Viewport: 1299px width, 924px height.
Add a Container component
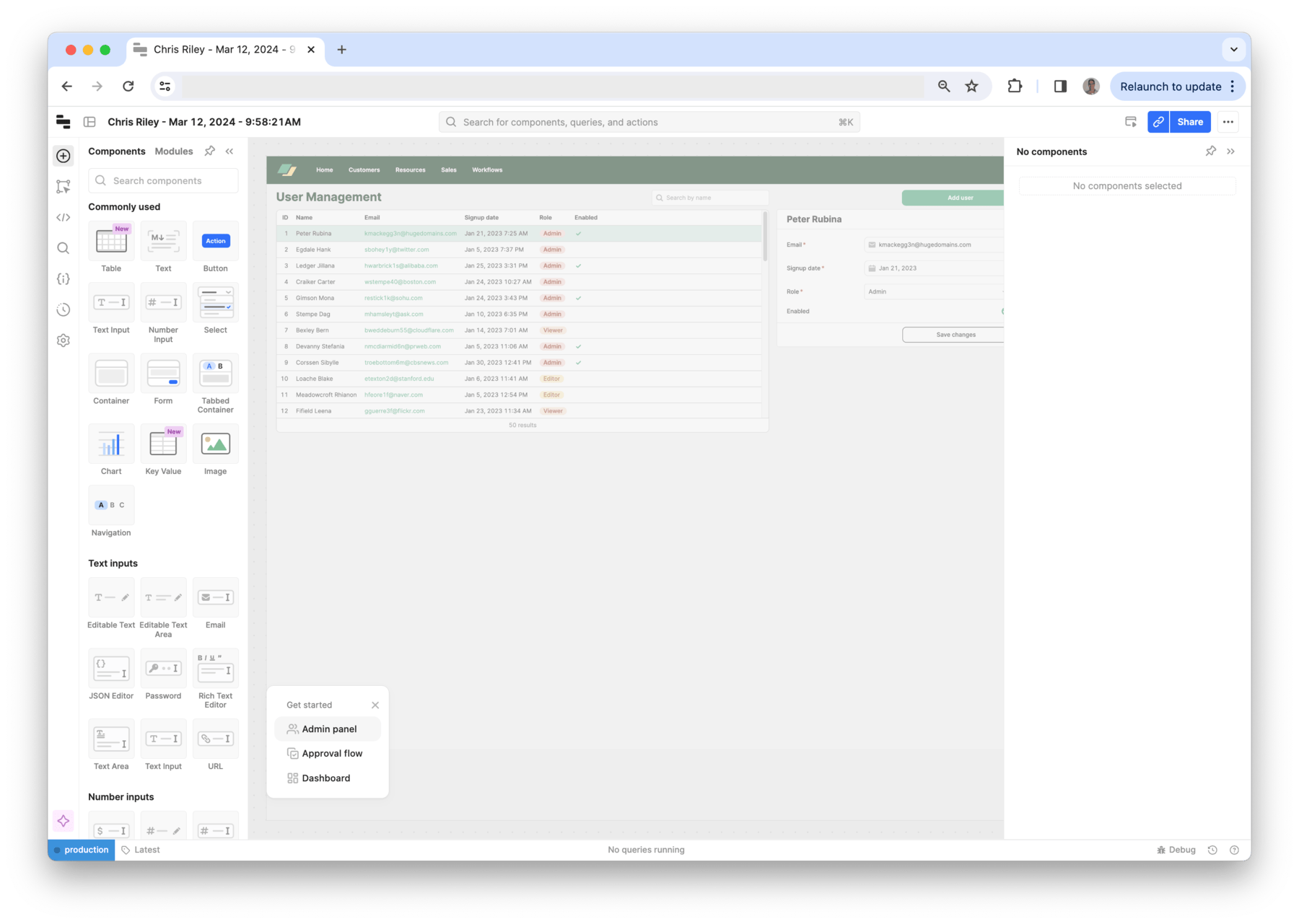click(x=111, y=380)
